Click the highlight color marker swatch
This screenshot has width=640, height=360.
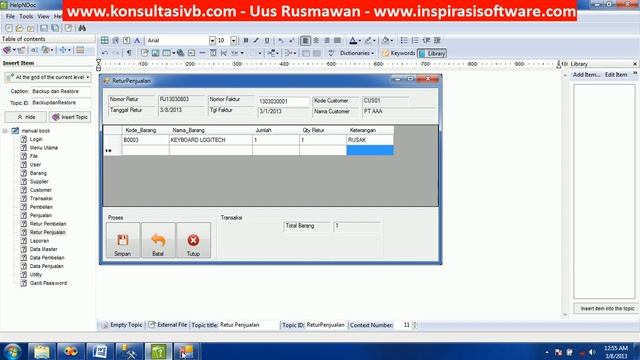tap(368, 40)
